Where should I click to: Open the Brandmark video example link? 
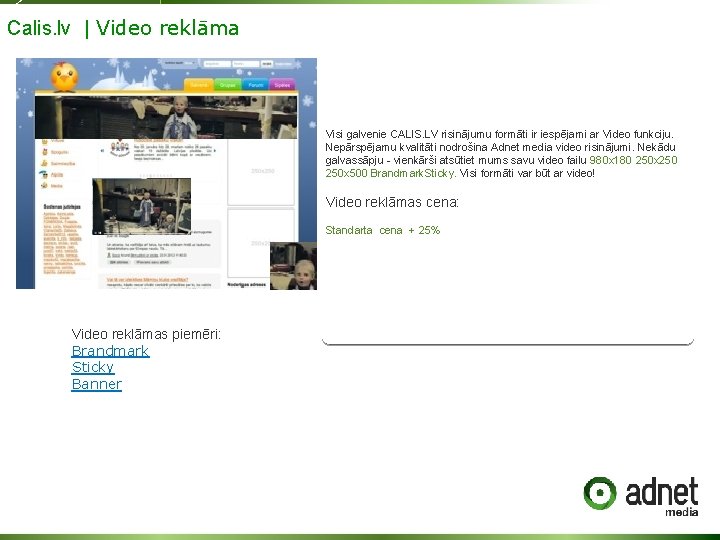110,351
